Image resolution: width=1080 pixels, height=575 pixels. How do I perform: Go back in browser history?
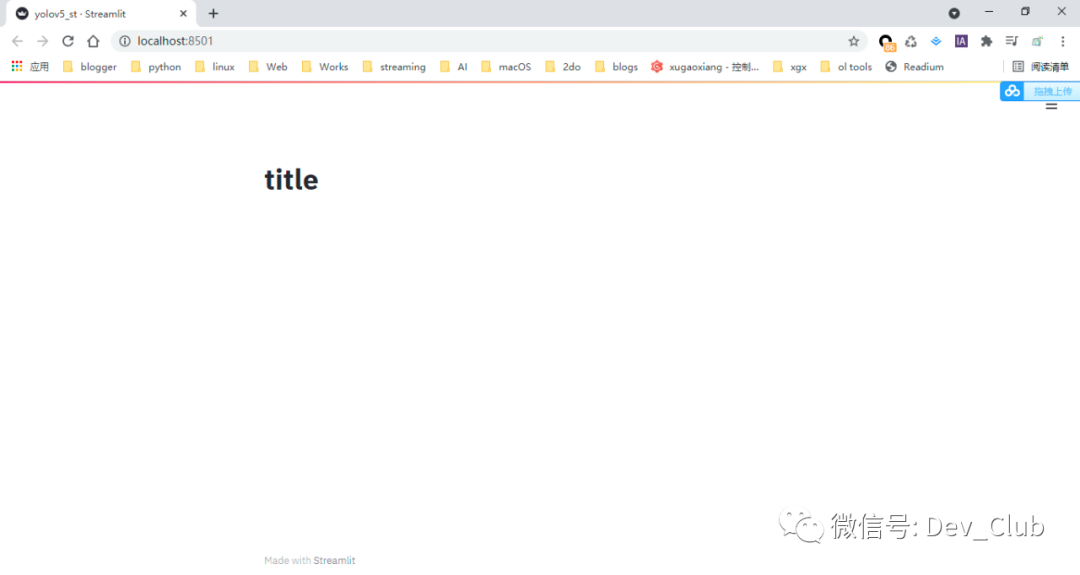17,41
